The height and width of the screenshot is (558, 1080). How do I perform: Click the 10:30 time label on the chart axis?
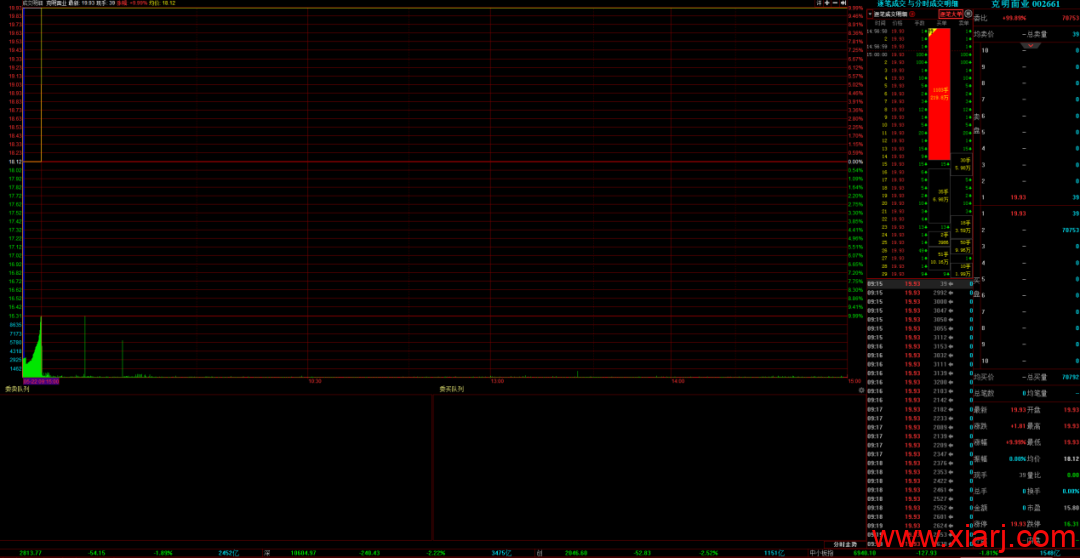pos(315,381)
